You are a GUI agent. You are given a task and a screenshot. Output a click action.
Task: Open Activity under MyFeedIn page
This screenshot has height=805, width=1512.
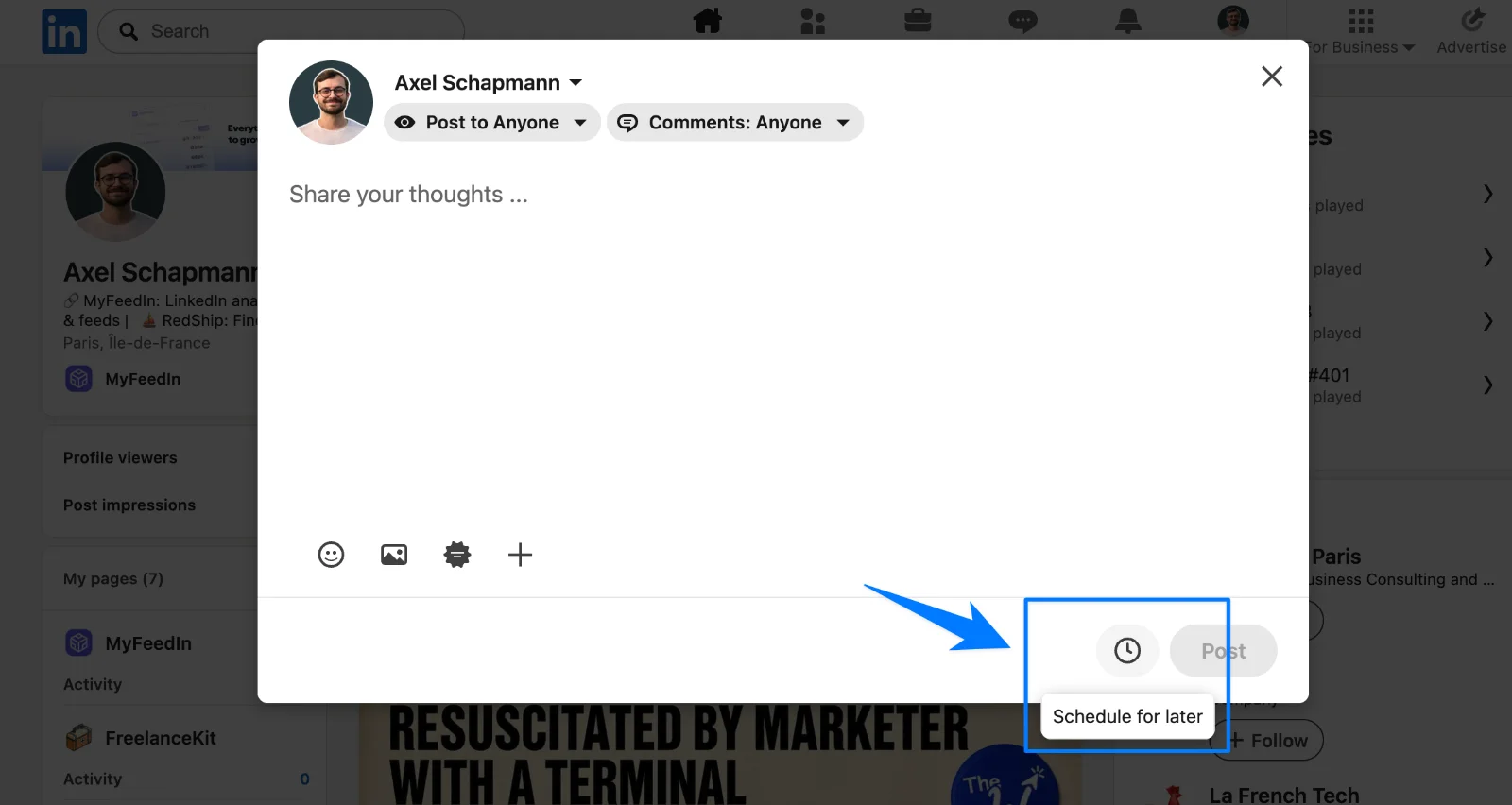[x=93, y=684]
